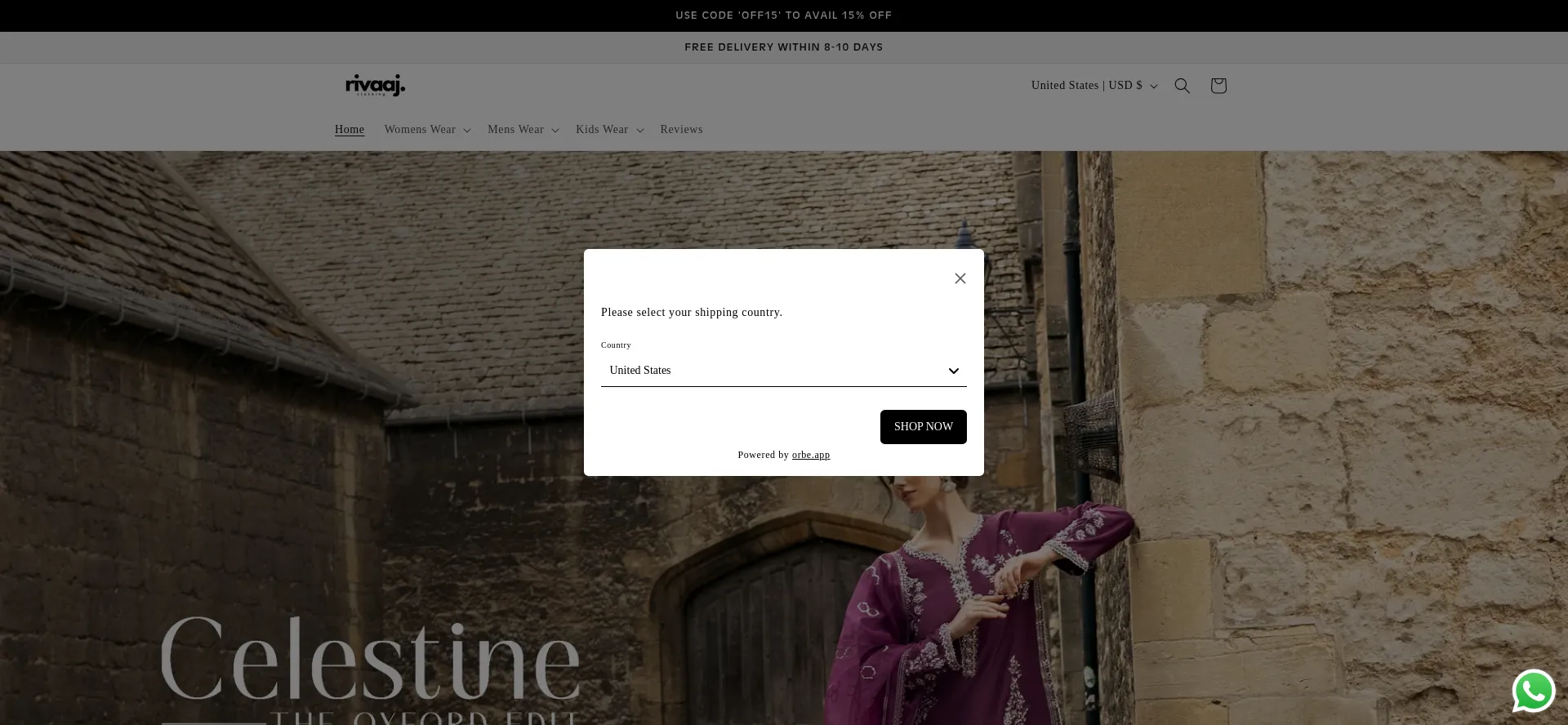
Task: Open the Reviews page
Action: (681, 130)
